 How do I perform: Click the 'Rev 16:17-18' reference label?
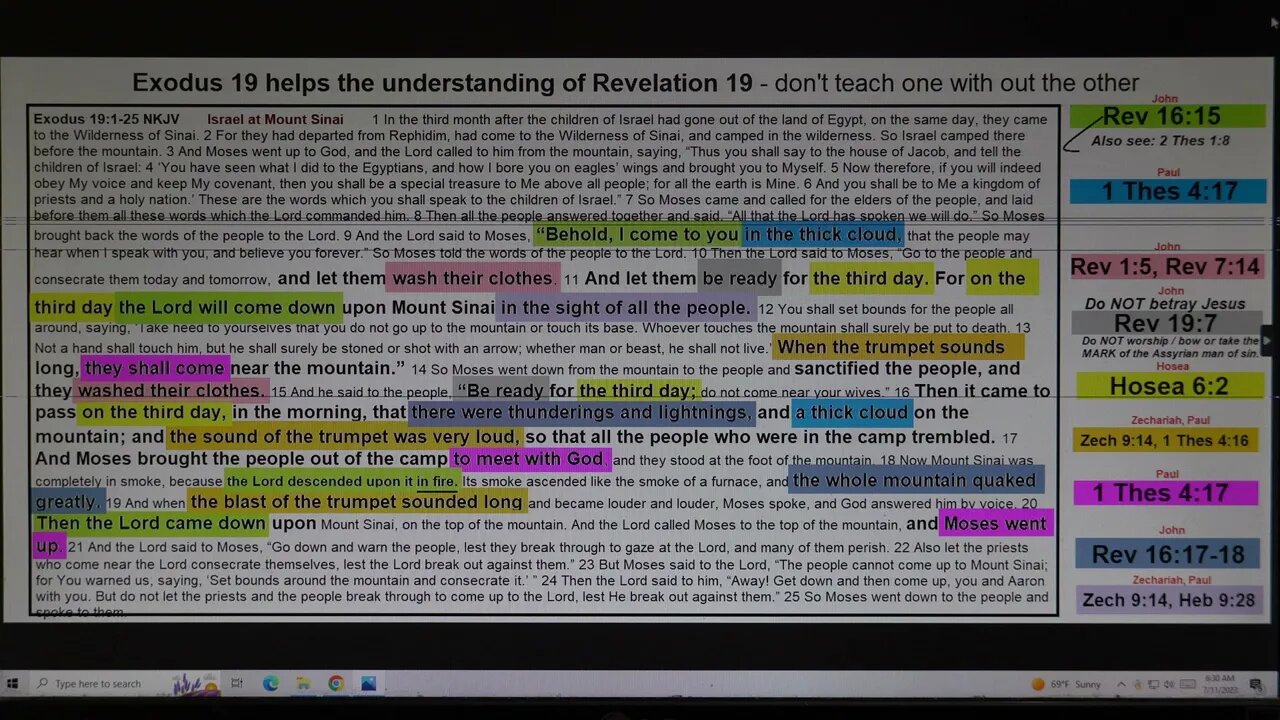coord(1167,554)
